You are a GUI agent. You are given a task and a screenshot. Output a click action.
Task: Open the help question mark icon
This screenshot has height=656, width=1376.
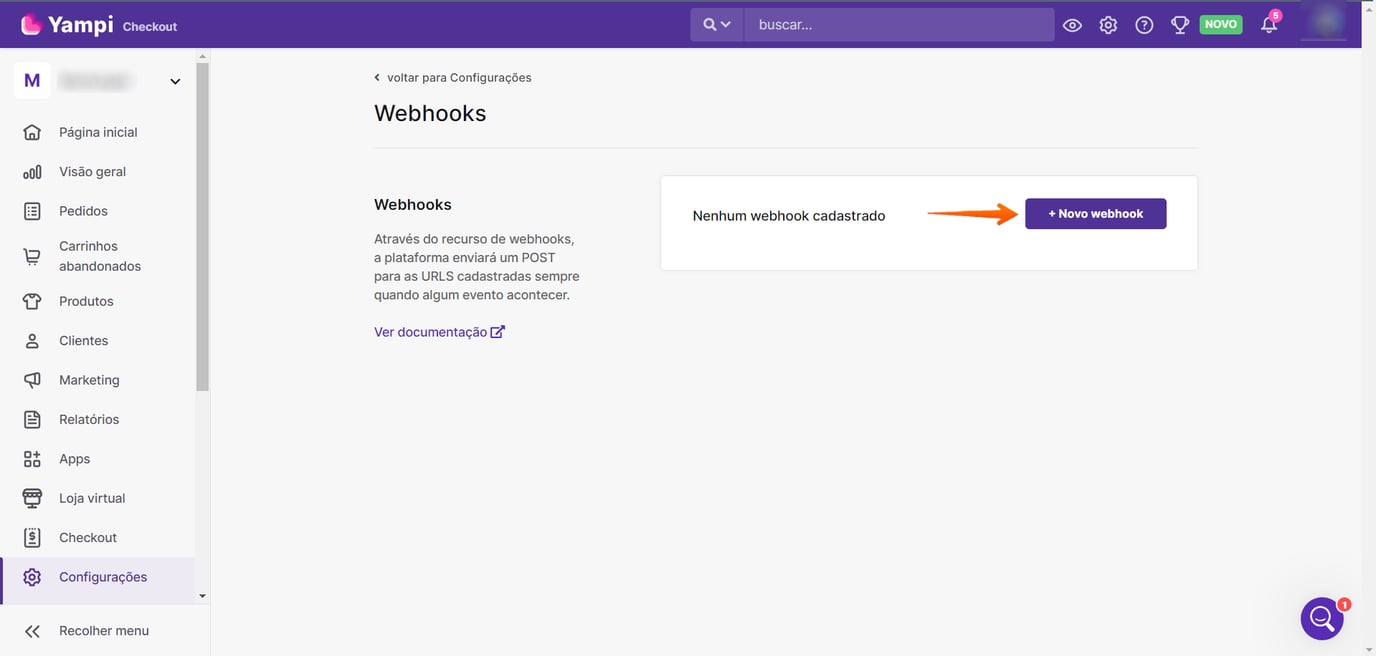[1144, 24]
